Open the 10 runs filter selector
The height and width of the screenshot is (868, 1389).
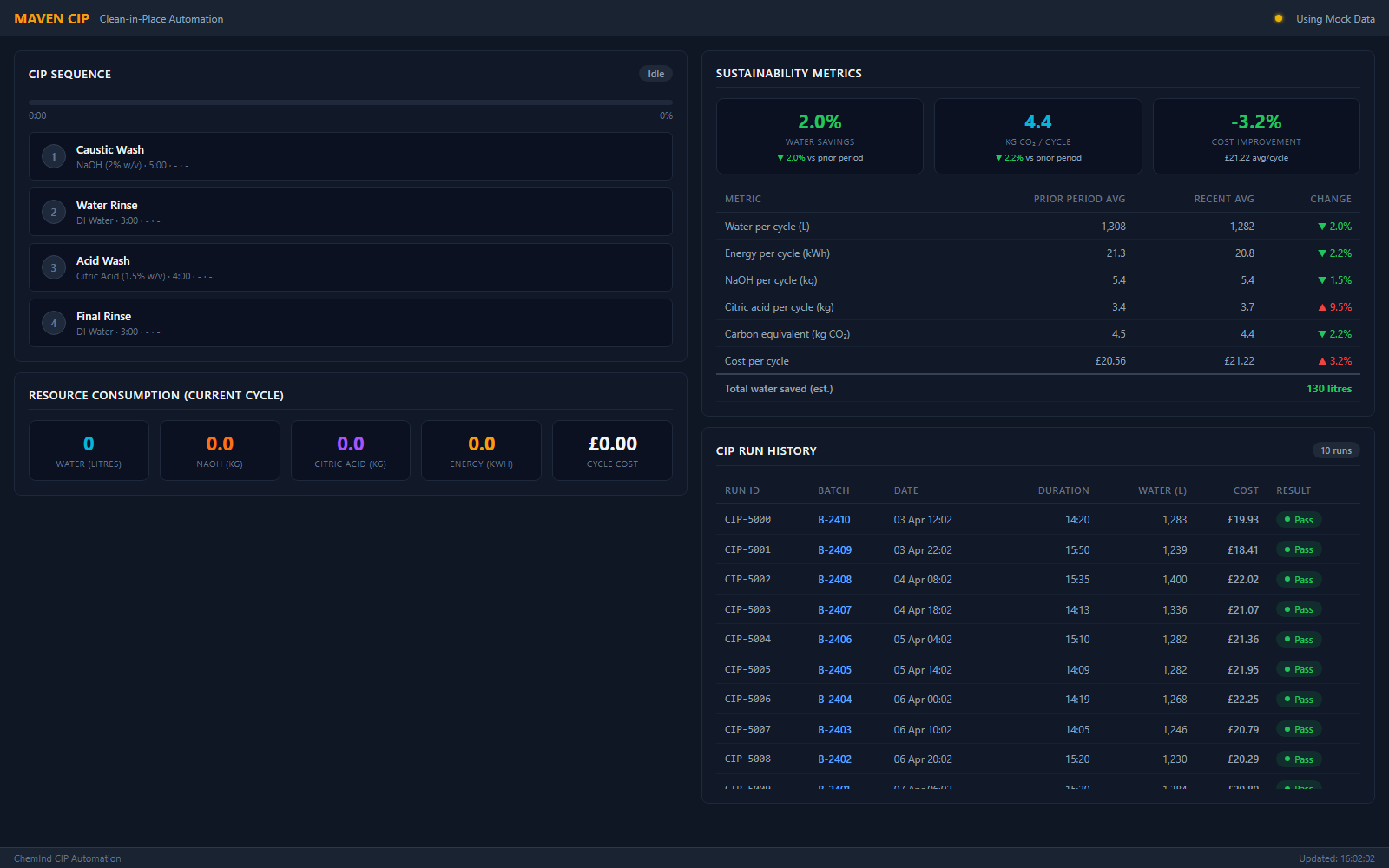coord(1336,450)
